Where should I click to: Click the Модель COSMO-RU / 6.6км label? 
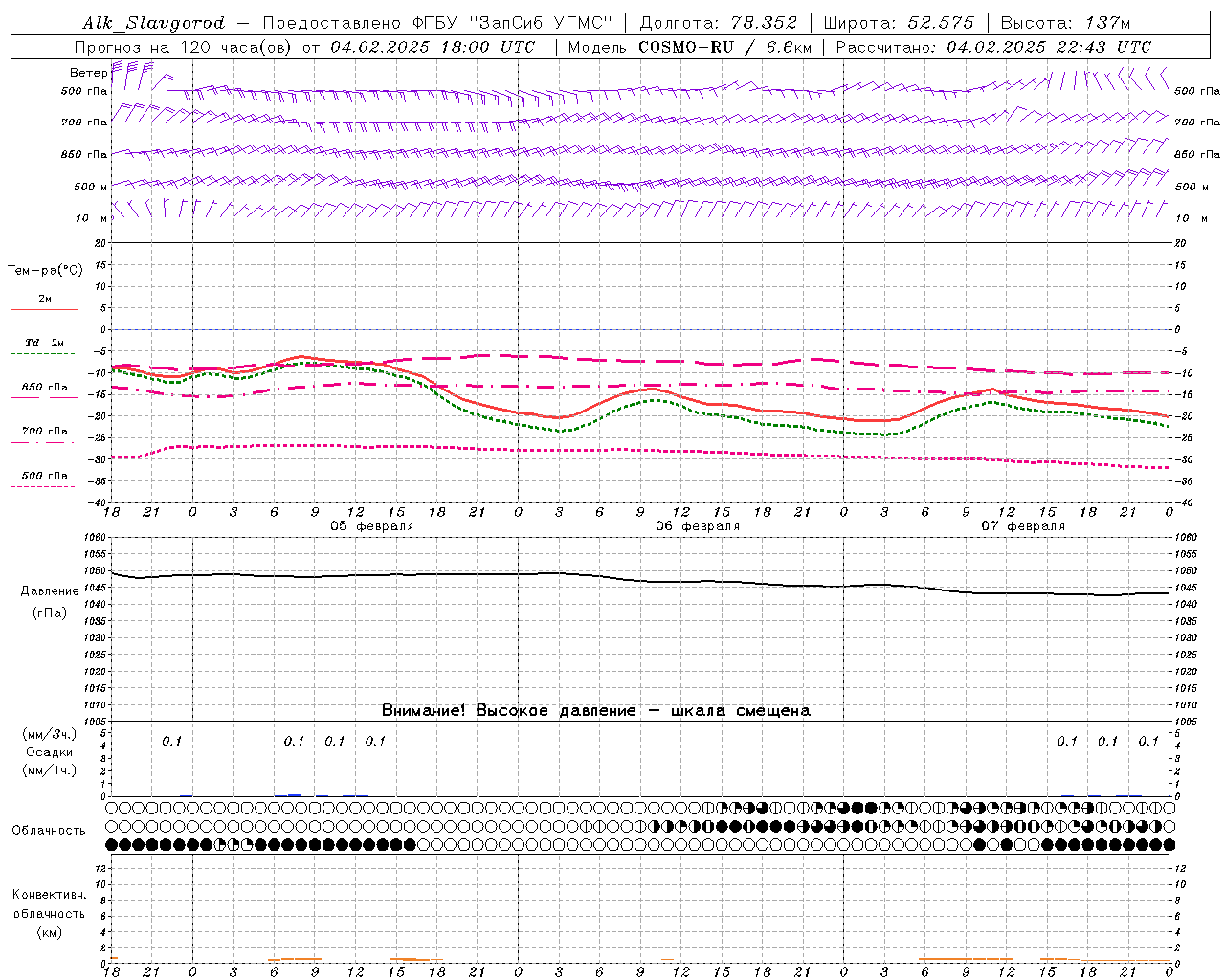689,47
